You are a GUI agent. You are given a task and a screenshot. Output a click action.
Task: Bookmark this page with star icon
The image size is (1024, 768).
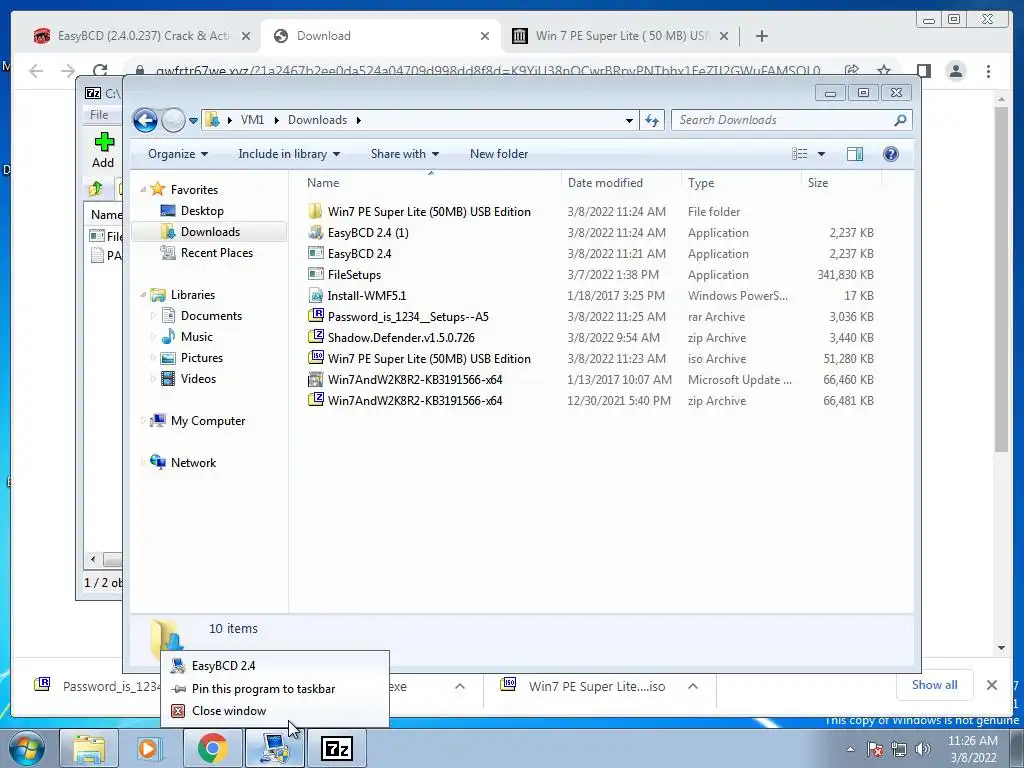[x=884, y=71]
